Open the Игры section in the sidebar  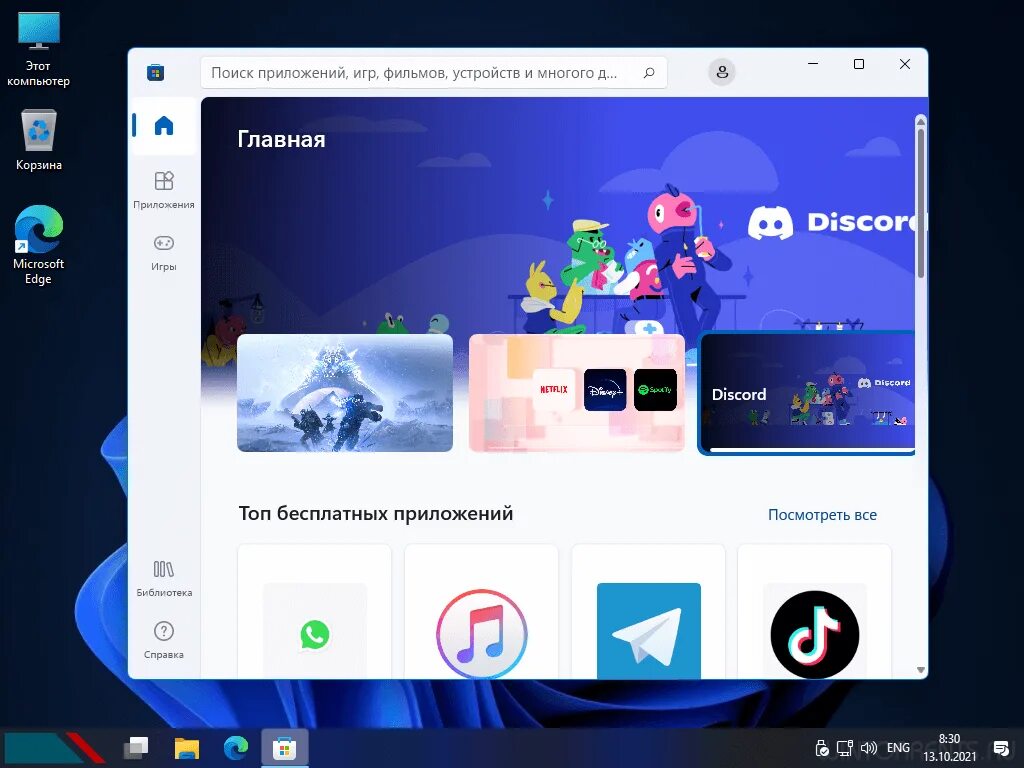pos(164,253)
